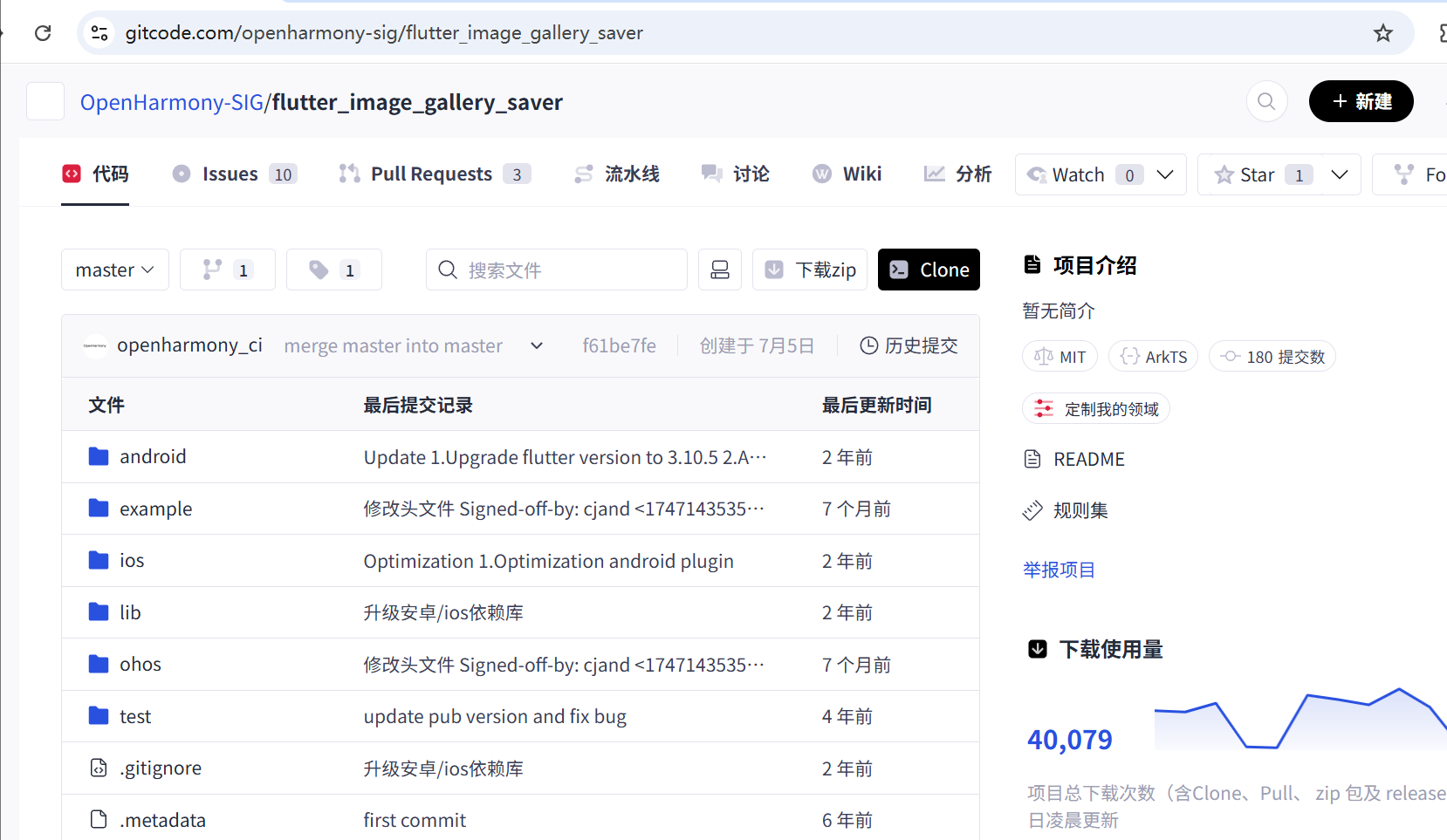This screenshot has width=1447, height=840.
Task: Star the repository
Action: pos(1257,174)
